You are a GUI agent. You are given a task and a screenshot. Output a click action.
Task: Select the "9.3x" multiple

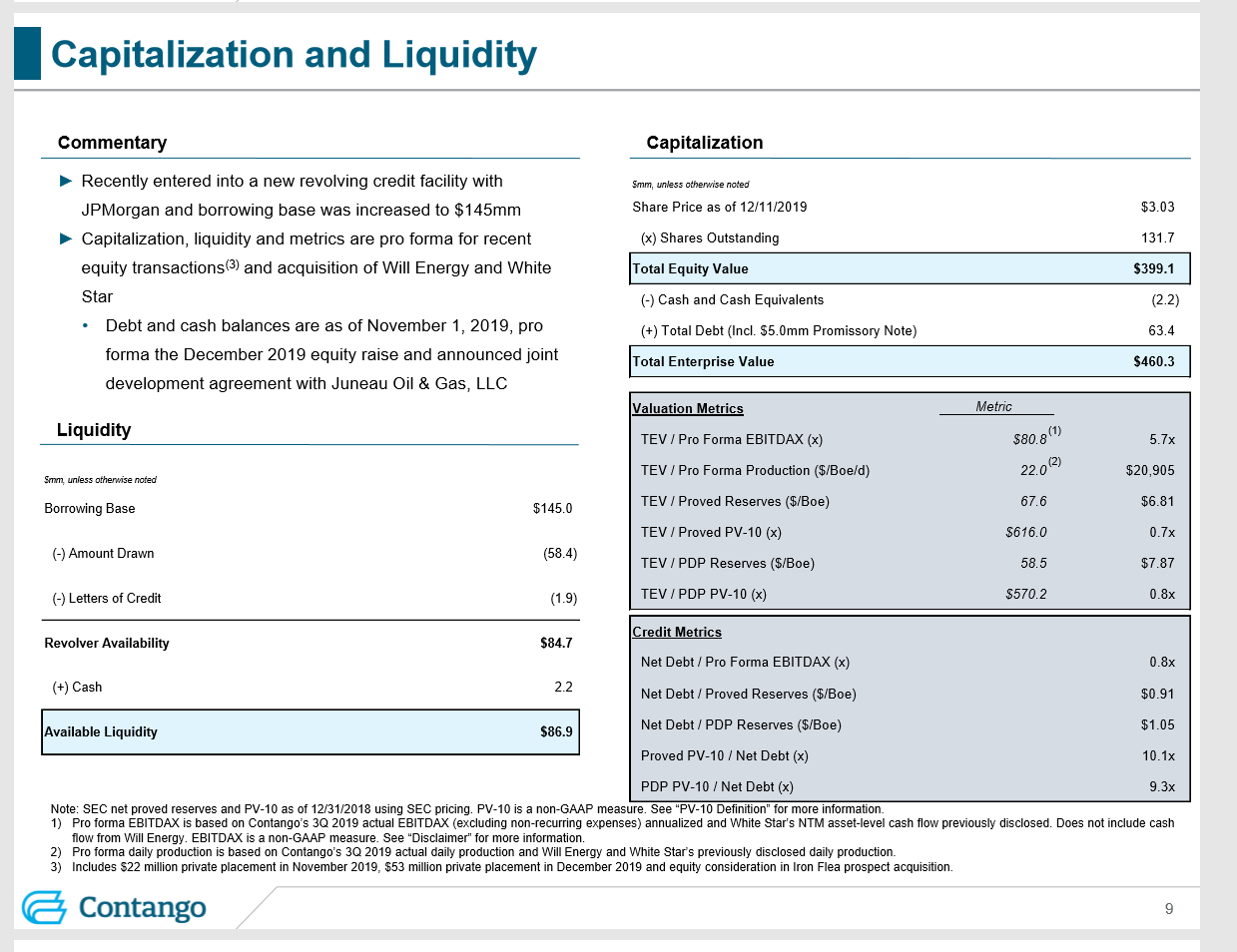point(1162,786)
